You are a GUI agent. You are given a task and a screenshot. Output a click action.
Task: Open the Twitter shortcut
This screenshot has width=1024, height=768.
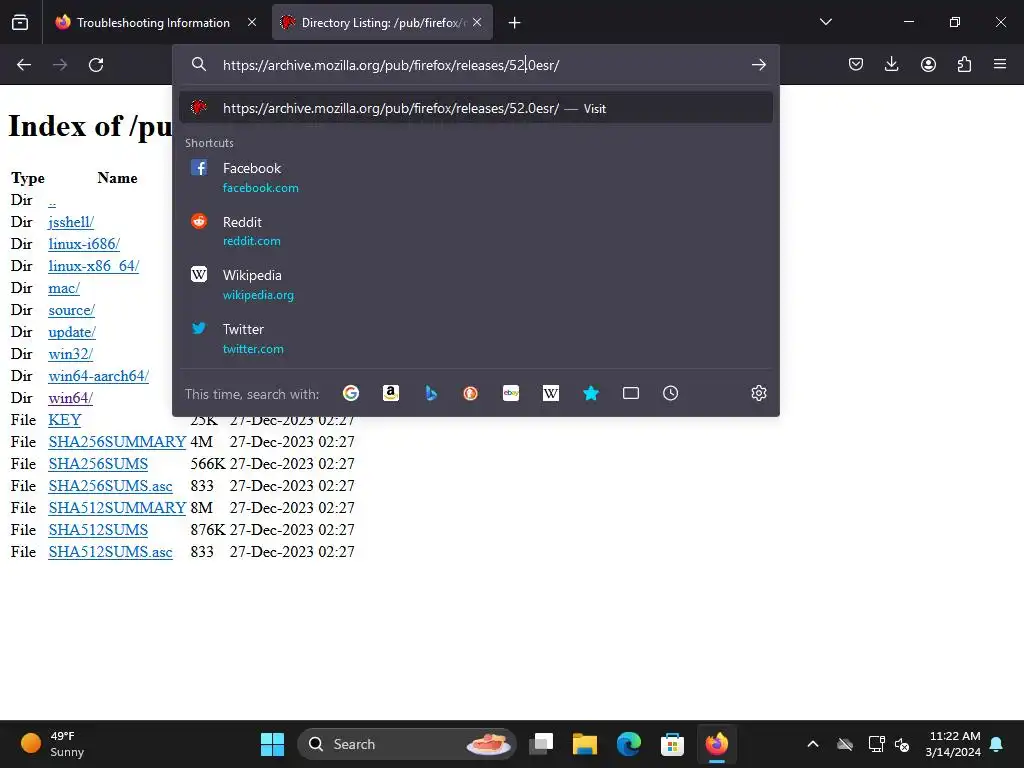(475, 338)
